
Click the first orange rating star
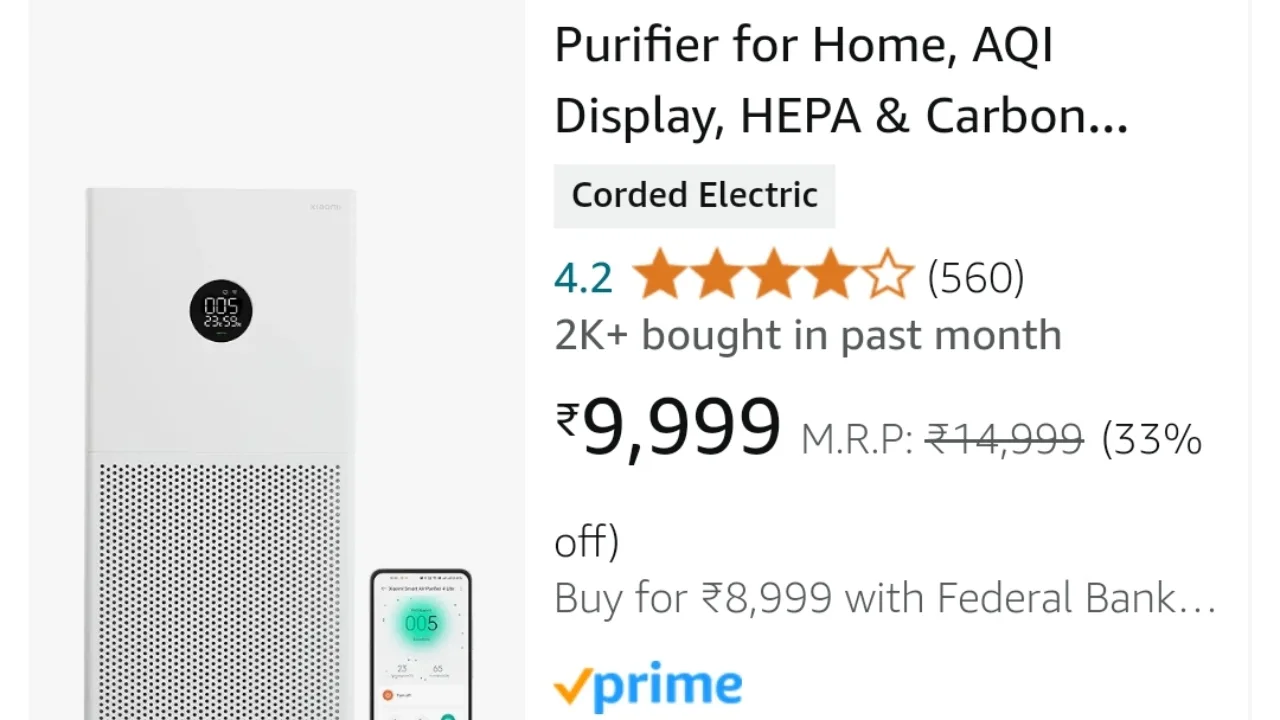[x=658, y=275]
